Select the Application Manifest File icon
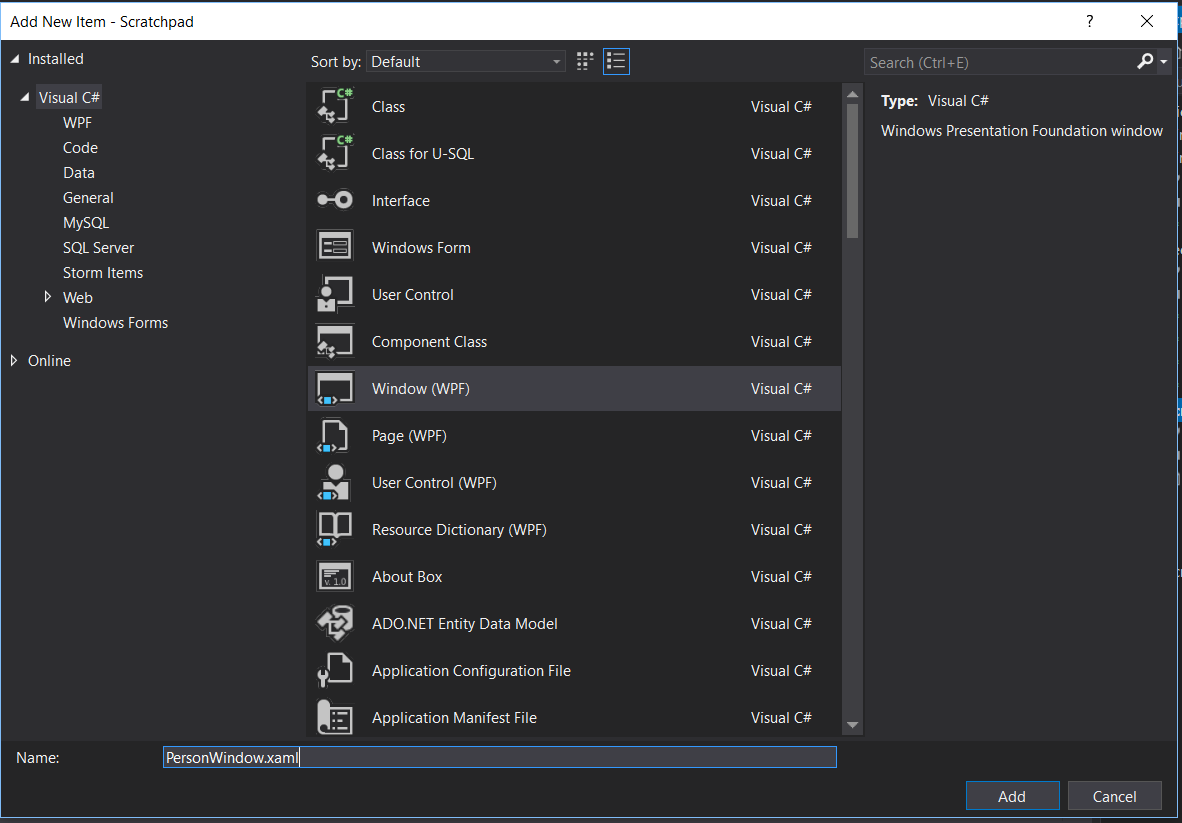The image size is (1182, 823). 335,717
